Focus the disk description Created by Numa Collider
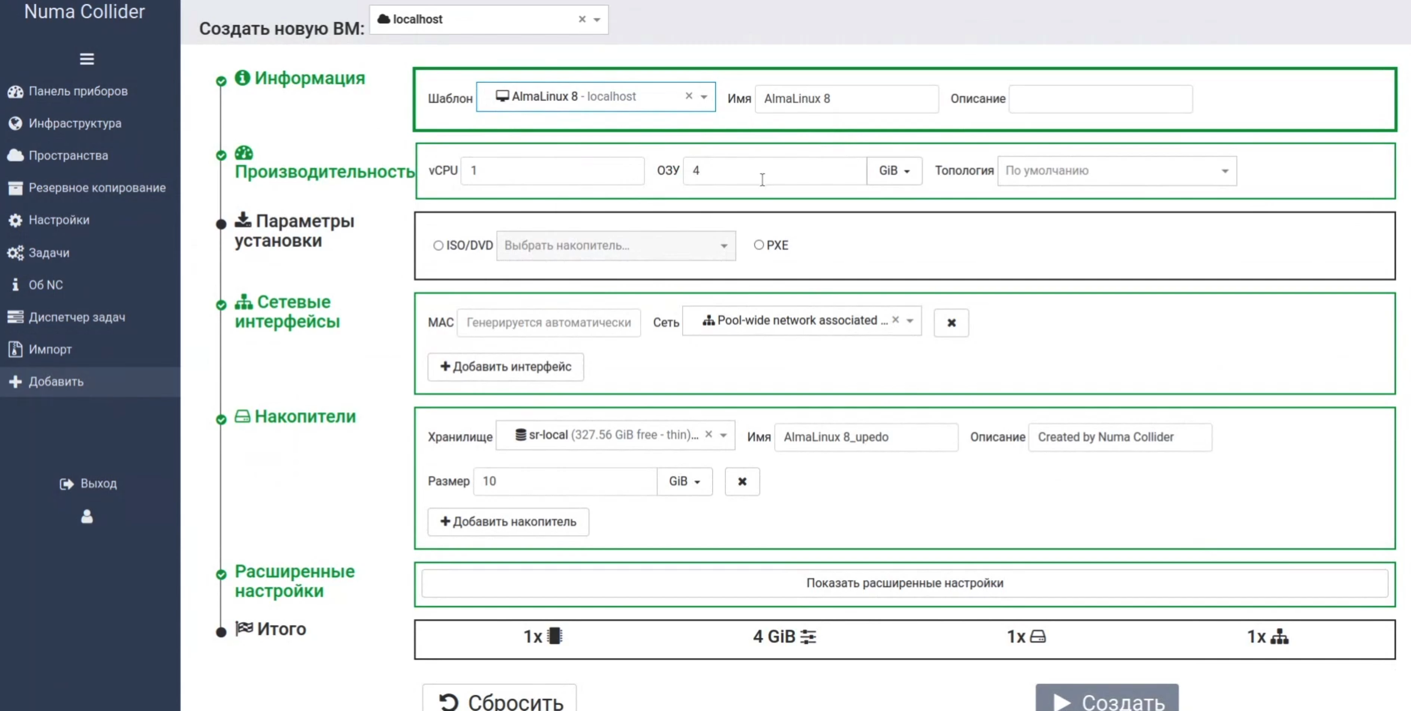 pyautogui.click(x=1120, y=437)
